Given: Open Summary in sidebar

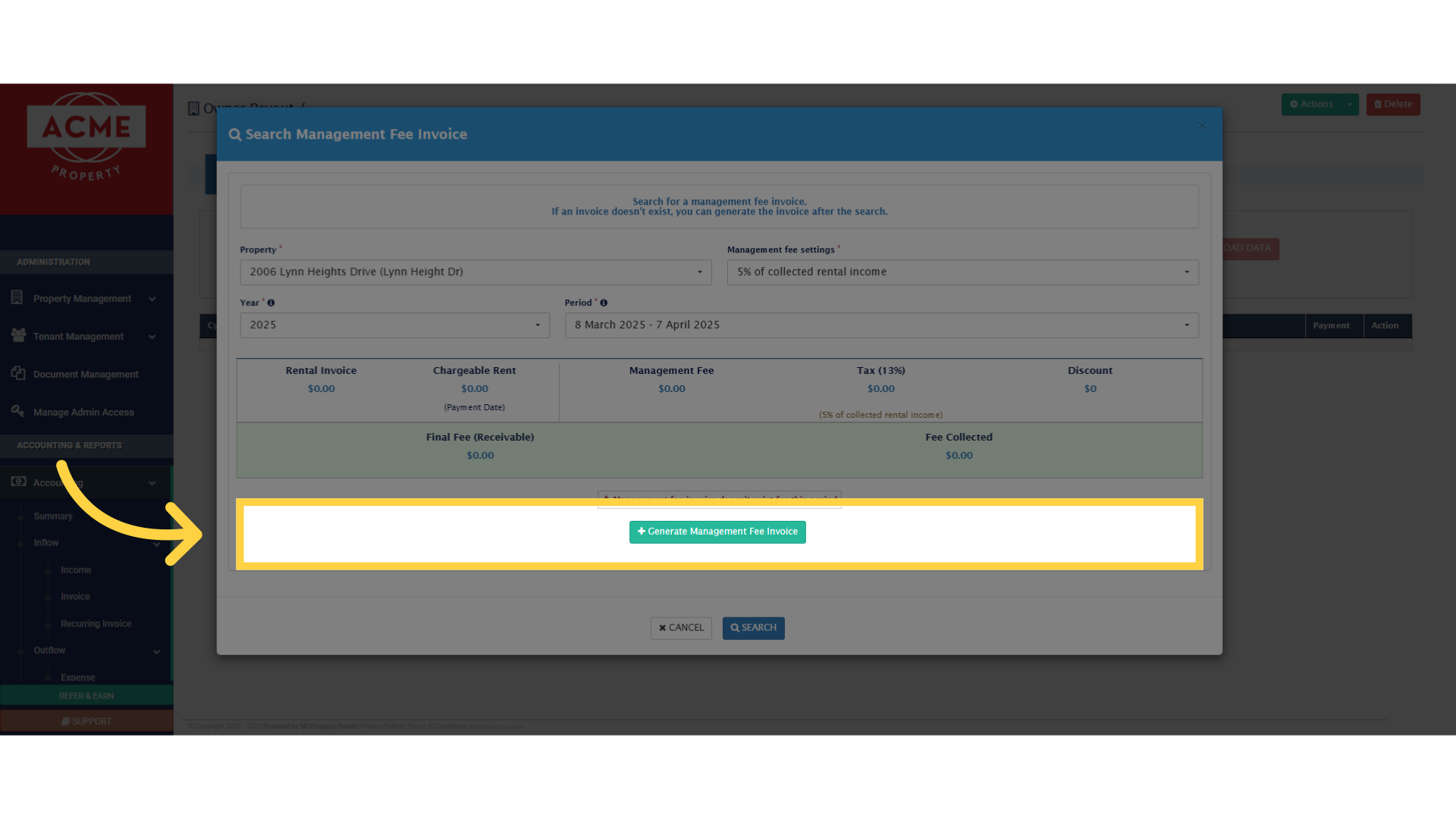Looking at the screenshot, I should pos(53,516).
